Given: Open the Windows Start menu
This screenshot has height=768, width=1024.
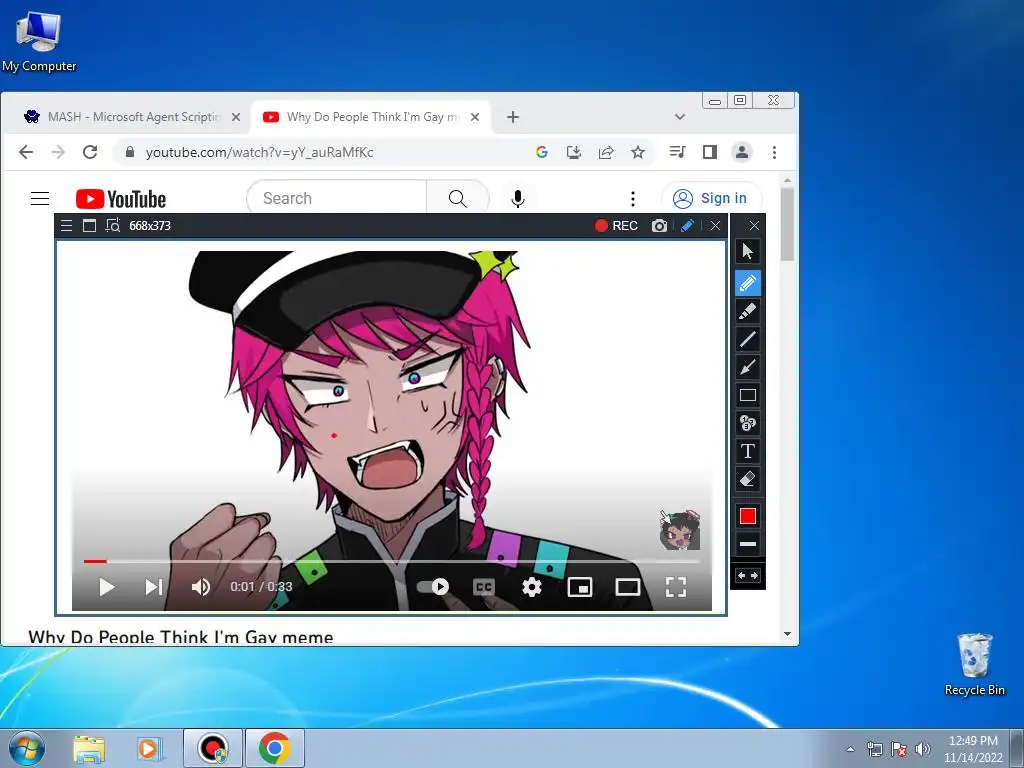Looking at the screenshot, I should (26, 748).
